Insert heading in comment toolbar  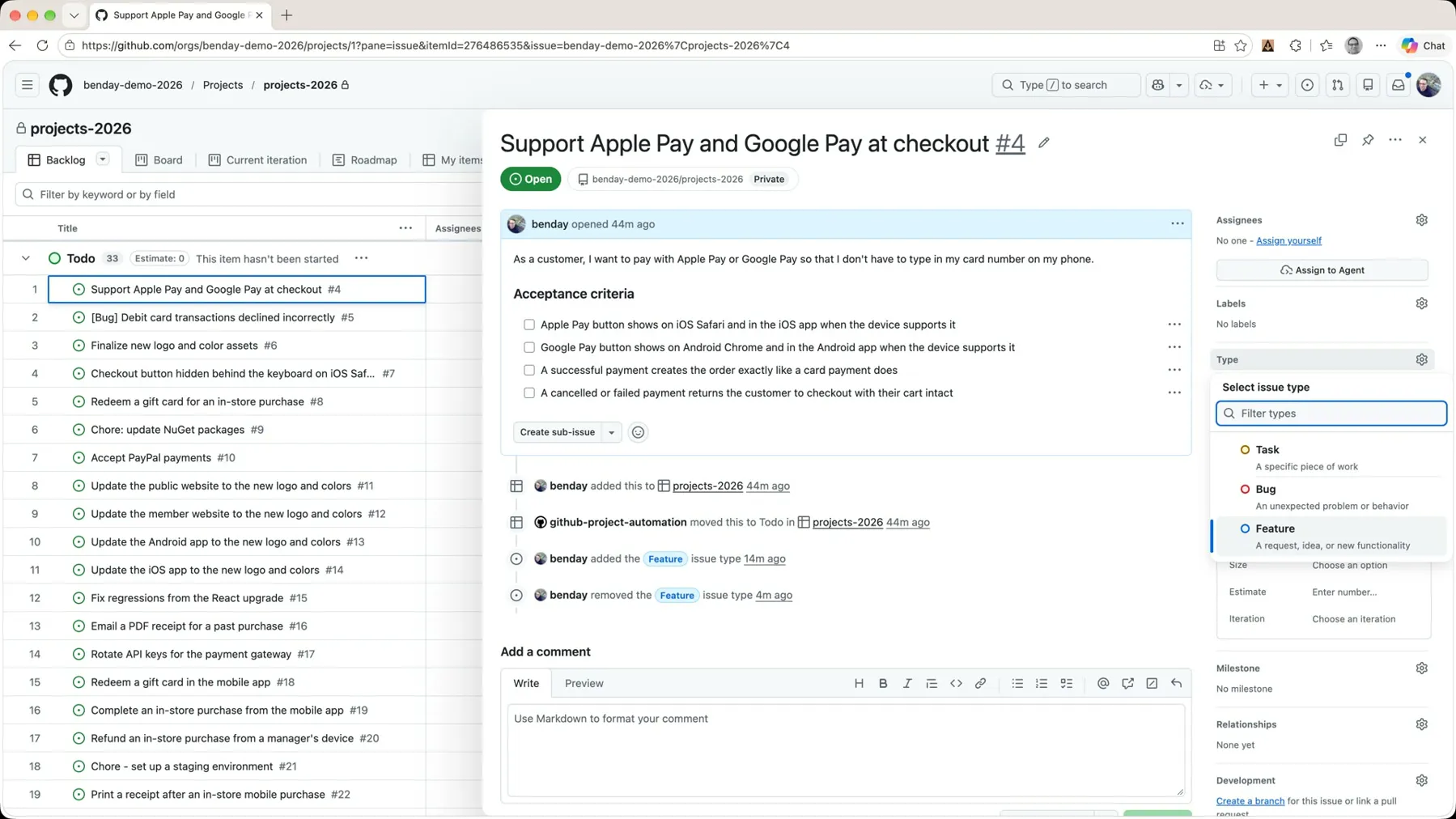pyautogui.click(x=859, y=684)
